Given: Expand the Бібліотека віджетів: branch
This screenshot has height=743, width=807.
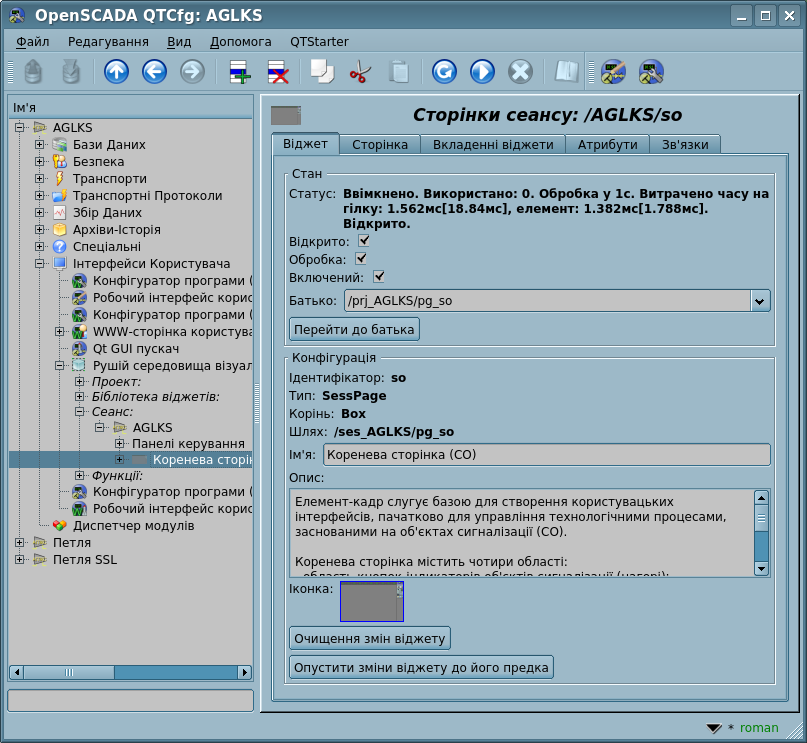Looking at the screenshot, I should [x=79, y=396].
